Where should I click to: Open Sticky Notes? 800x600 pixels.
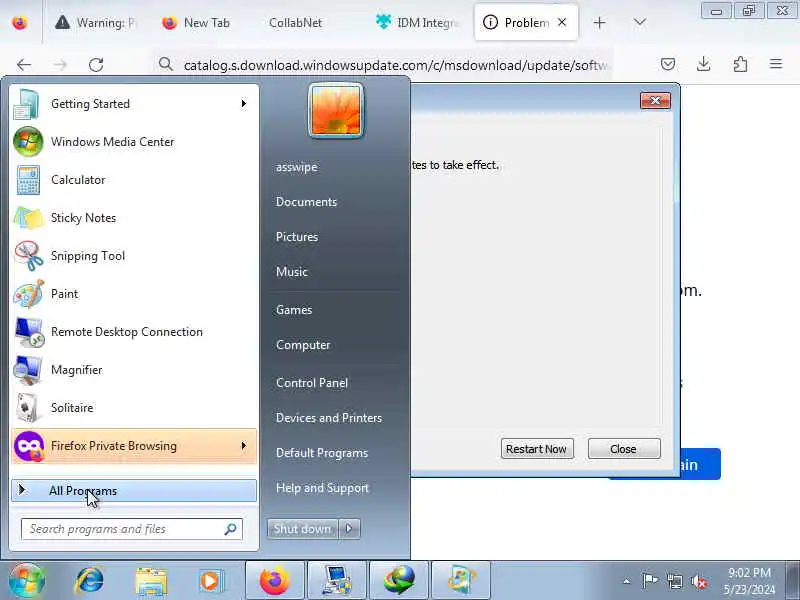click(134, 218)
